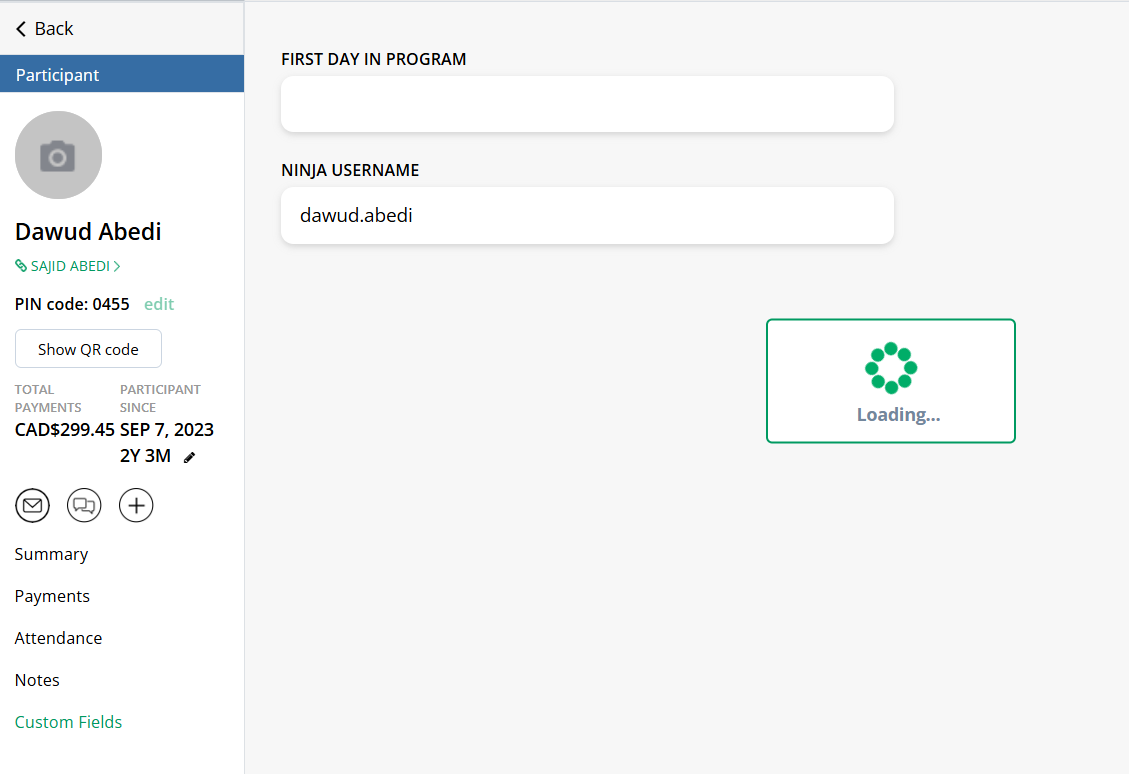Click the Back chevron arrow

[21, 29]
